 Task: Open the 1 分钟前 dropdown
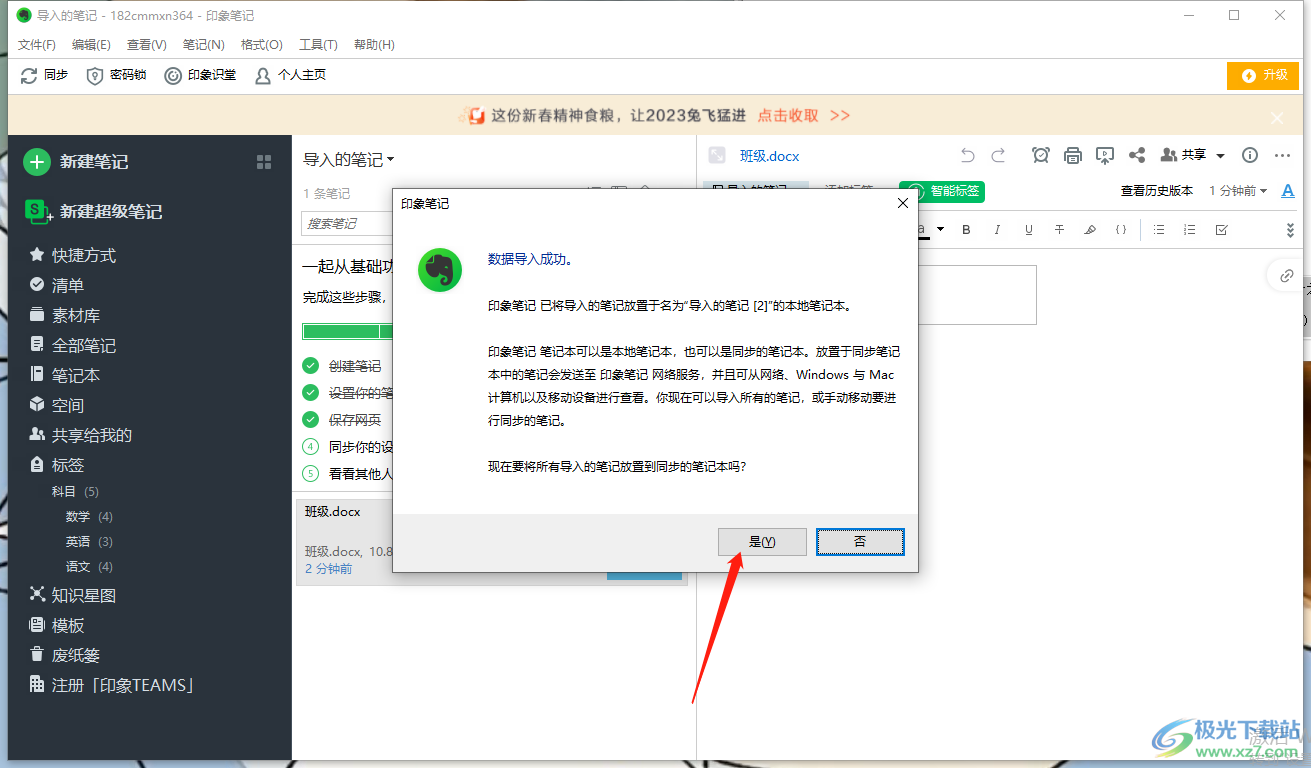1238,191
